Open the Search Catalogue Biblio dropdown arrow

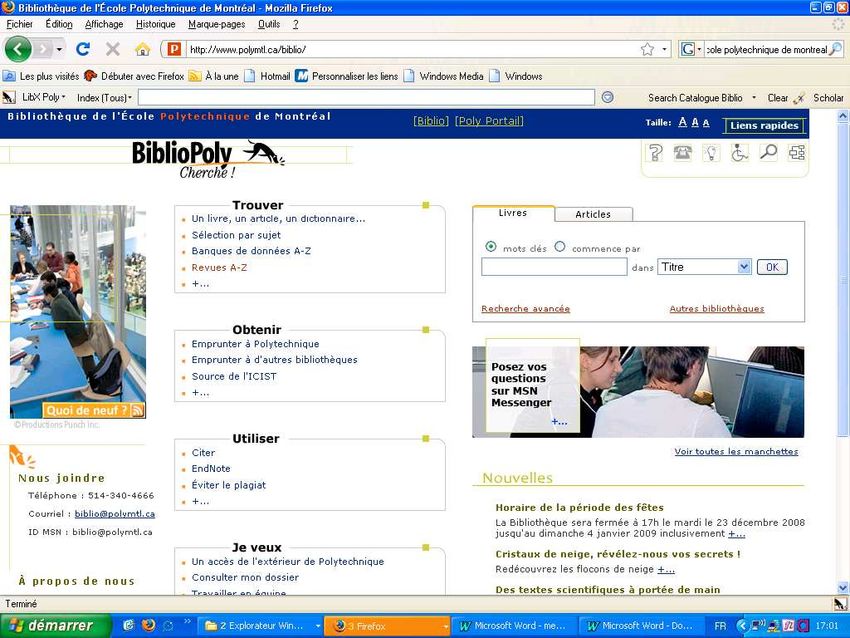(x=754, y=98)
